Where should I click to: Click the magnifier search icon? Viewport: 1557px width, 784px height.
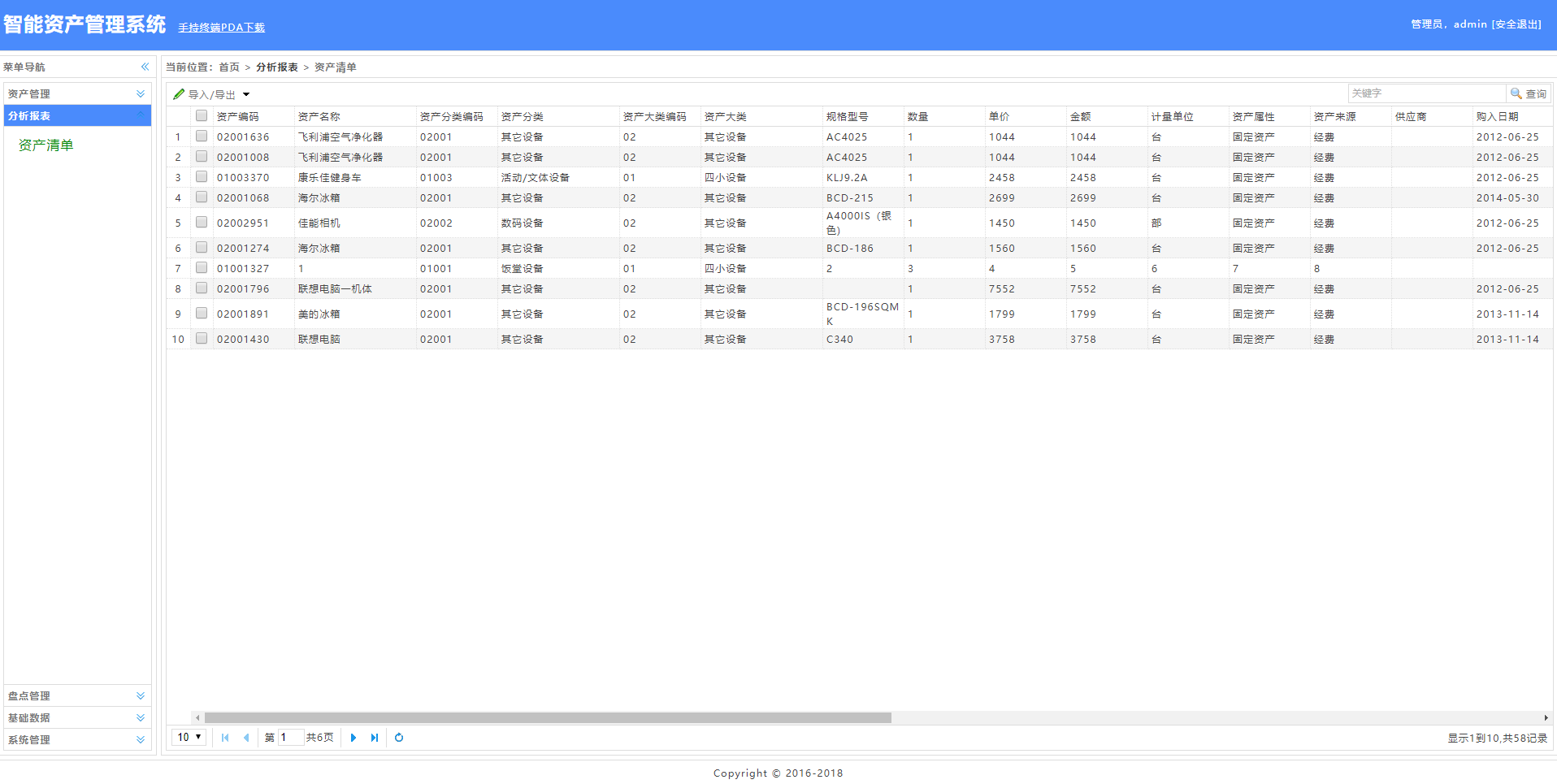pyautogui.click(x=1516, y=93)
